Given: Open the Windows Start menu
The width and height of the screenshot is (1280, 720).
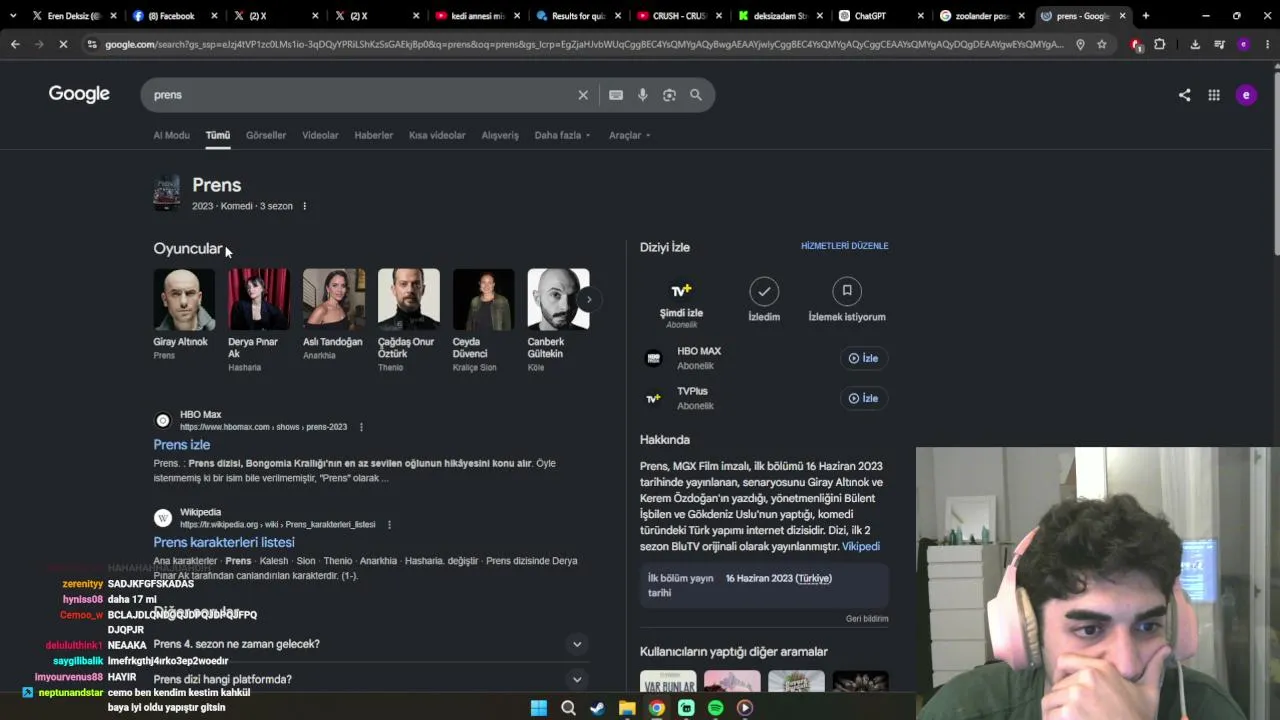Looking at the screenshot, I should click(539, 708).
